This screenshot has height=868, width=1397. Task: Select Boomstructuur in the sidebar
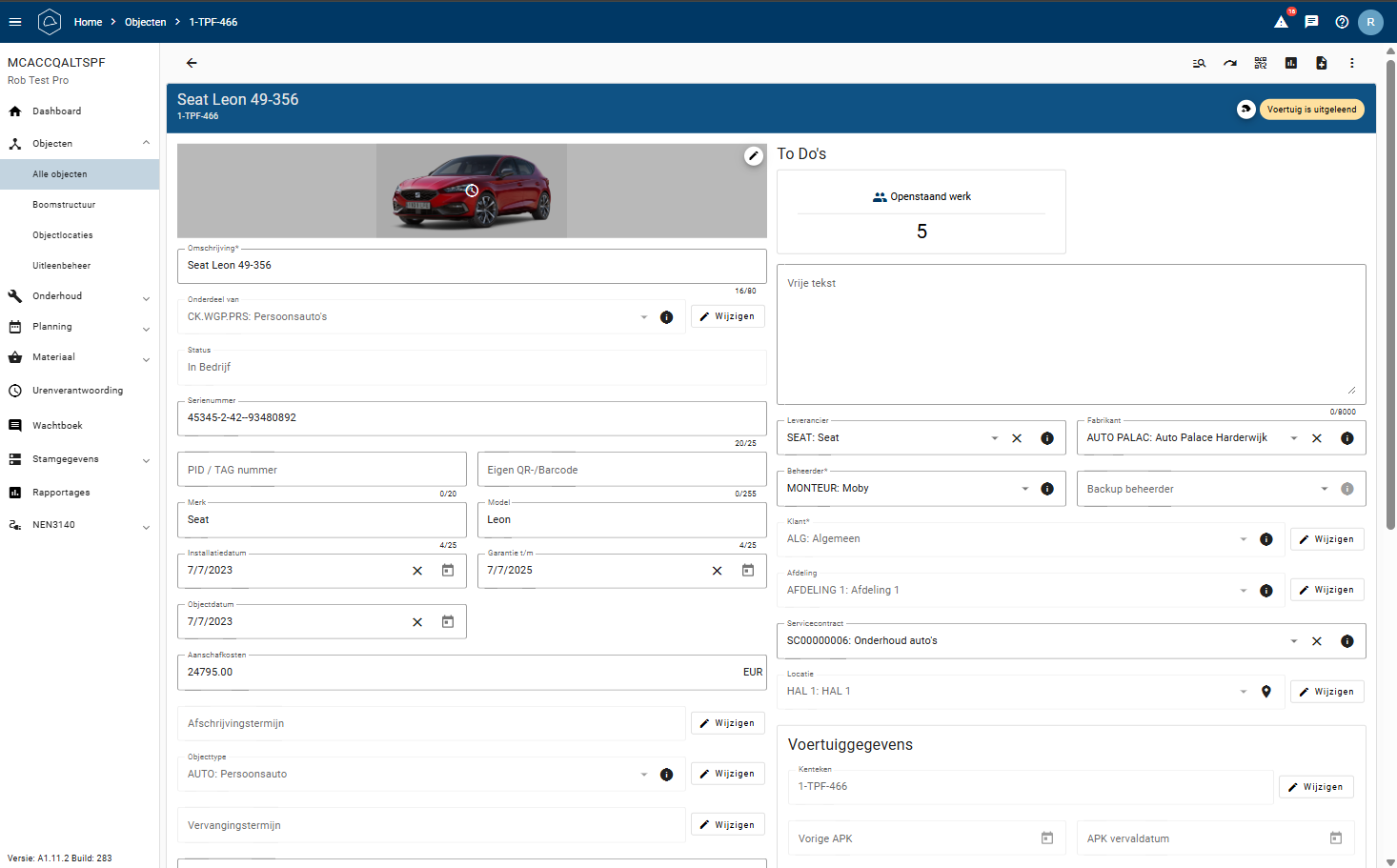click(x=64, y=205)
